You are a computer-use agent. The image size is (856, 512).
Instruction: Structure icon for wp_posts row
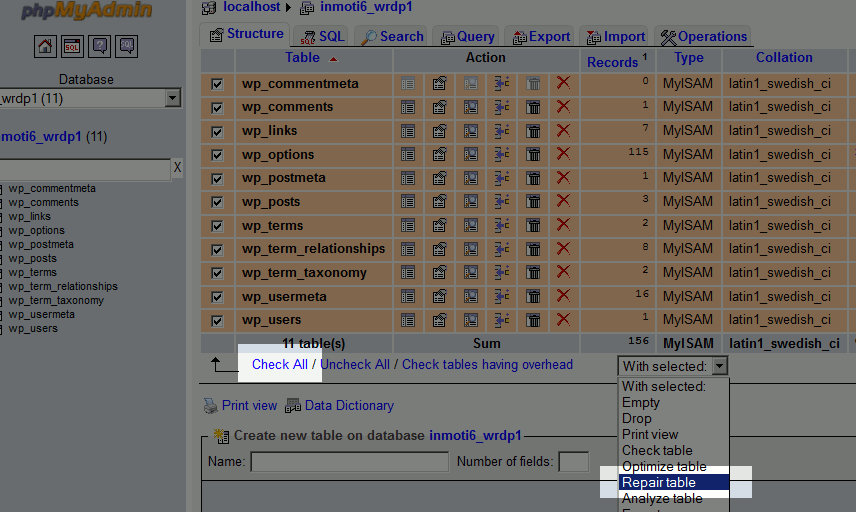click(x=439, y=202)
